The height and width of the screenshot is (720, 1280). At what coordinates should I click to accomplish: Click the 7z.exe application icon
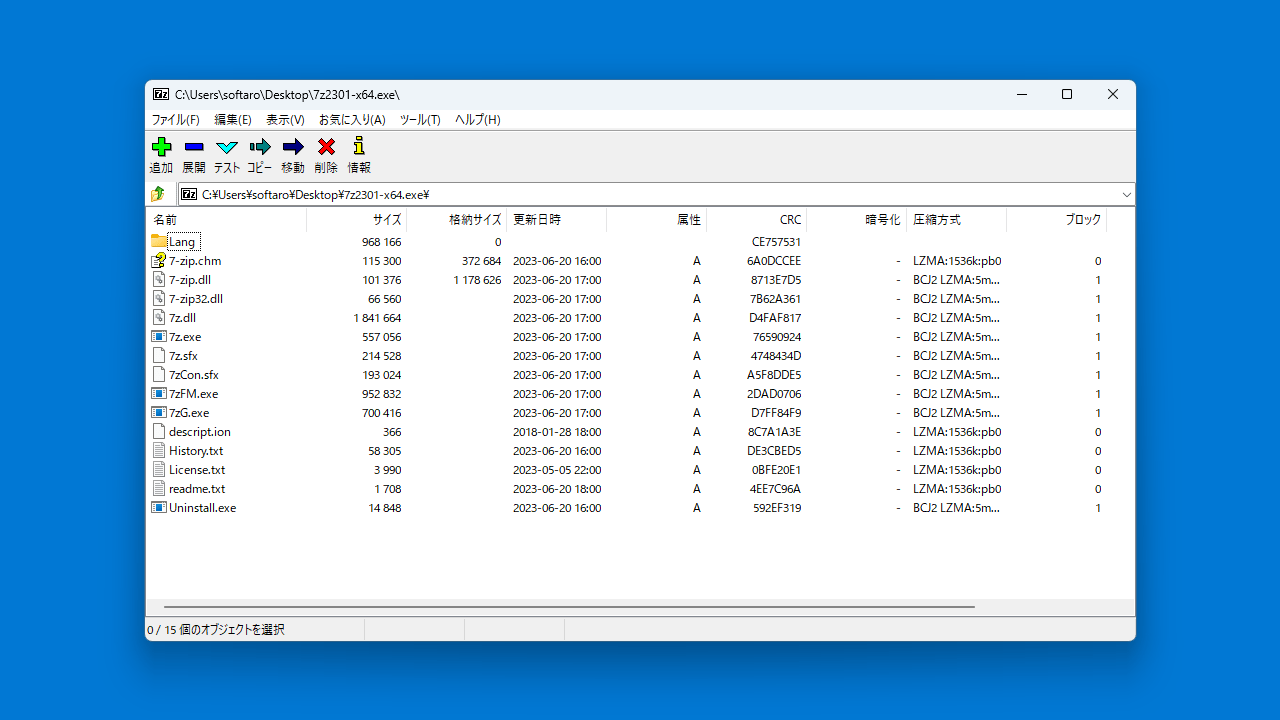click(x=159, y=336)
